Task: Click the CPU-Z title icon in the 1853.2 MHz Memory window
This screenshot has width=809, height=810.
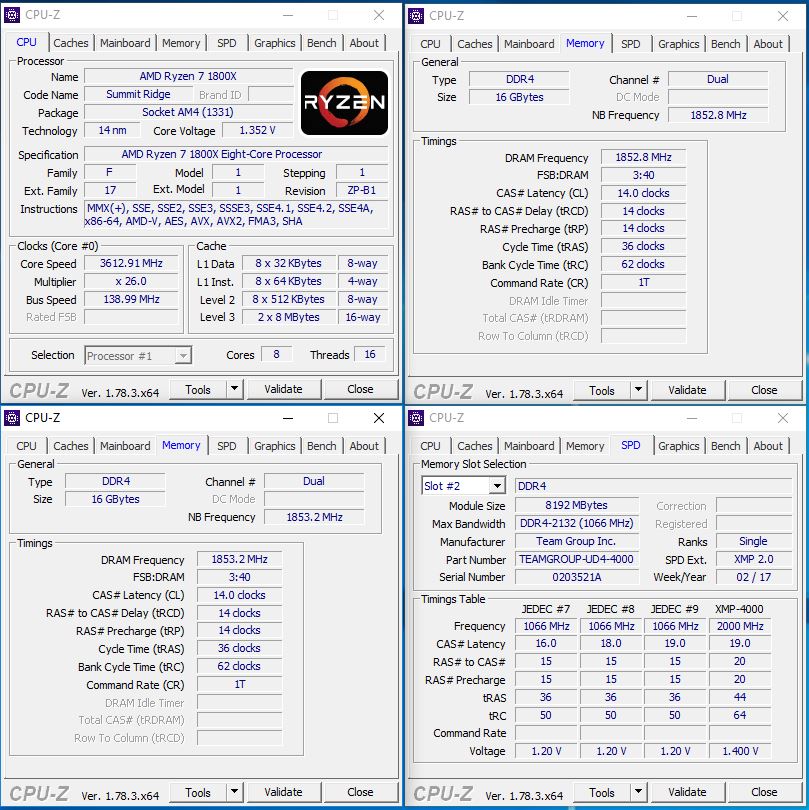Action: [11, 417]
